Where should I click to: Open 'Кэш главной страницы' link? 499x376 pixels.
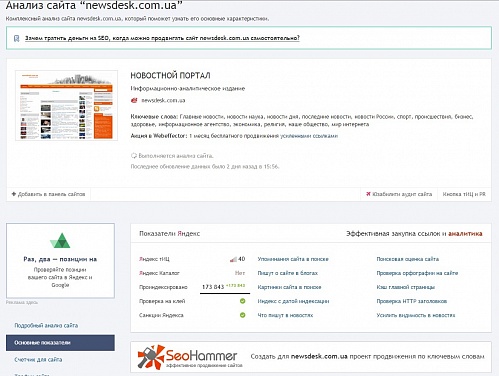406,287
